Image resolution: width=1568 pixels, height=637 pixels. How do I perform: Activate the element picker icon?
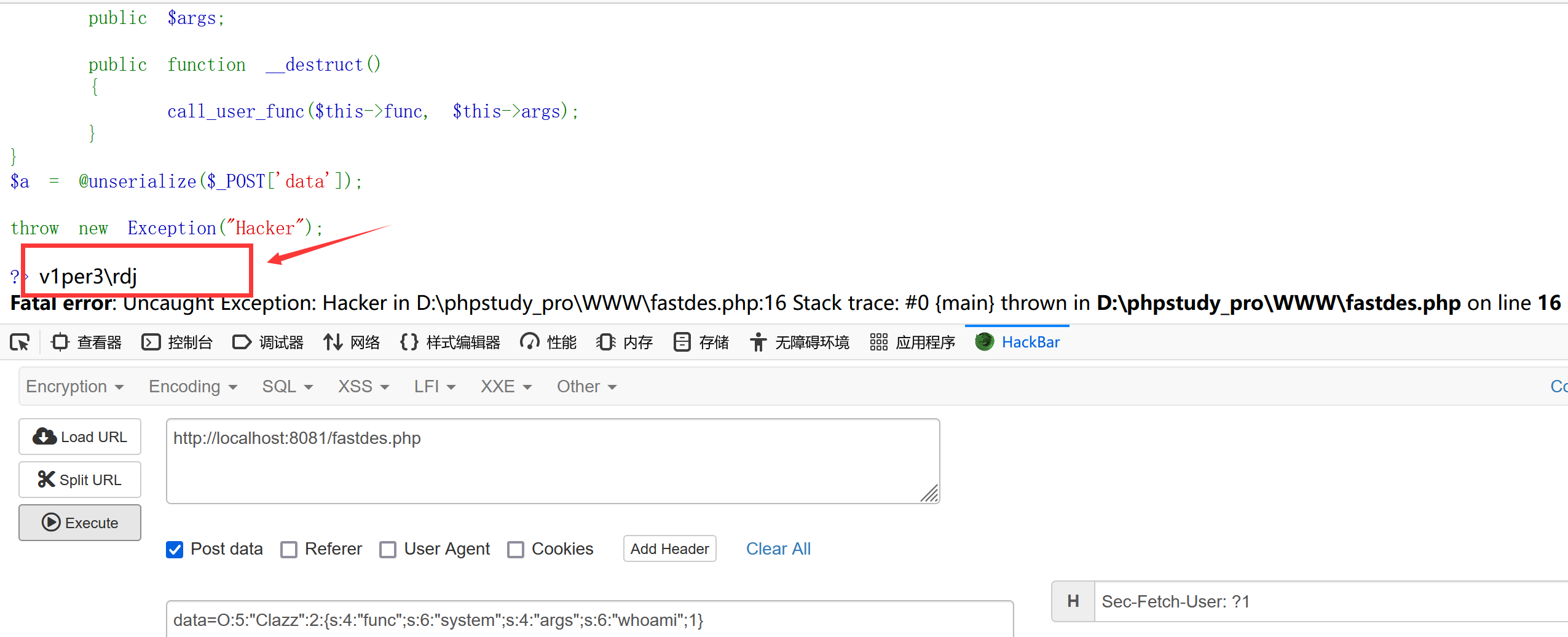click(20, 342)
